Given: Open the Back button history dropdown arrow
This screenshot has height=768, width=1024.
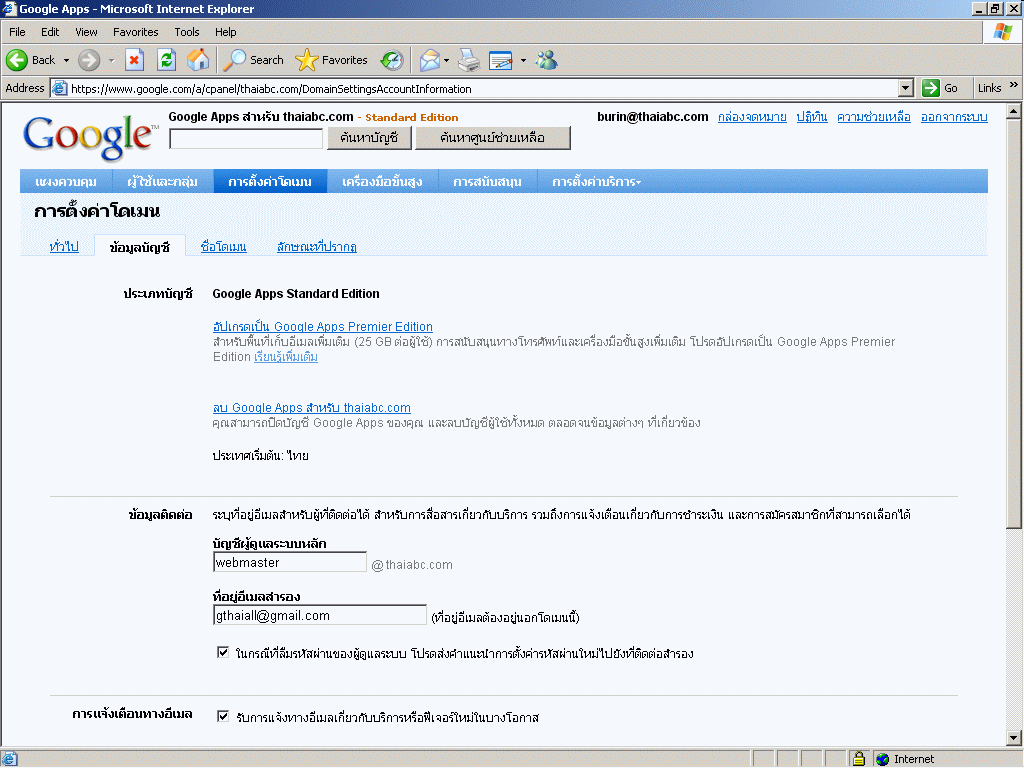Looking at the screenshot, I should point(66,60).
